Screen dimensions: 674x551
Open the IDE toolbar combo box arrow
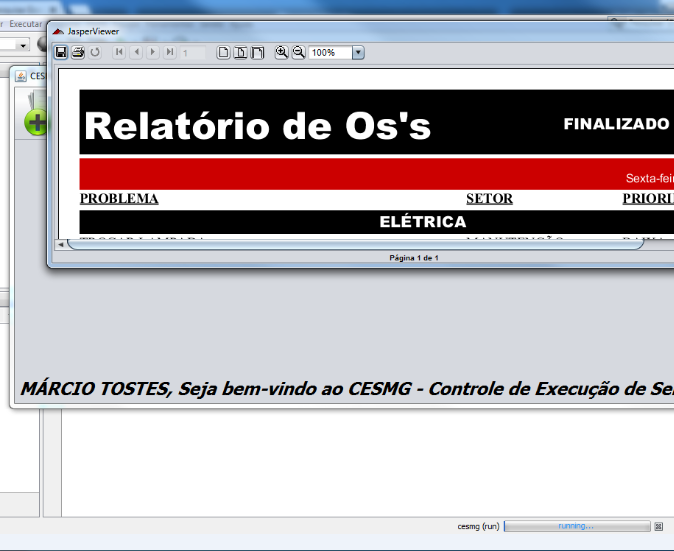(x=23, y=45)
